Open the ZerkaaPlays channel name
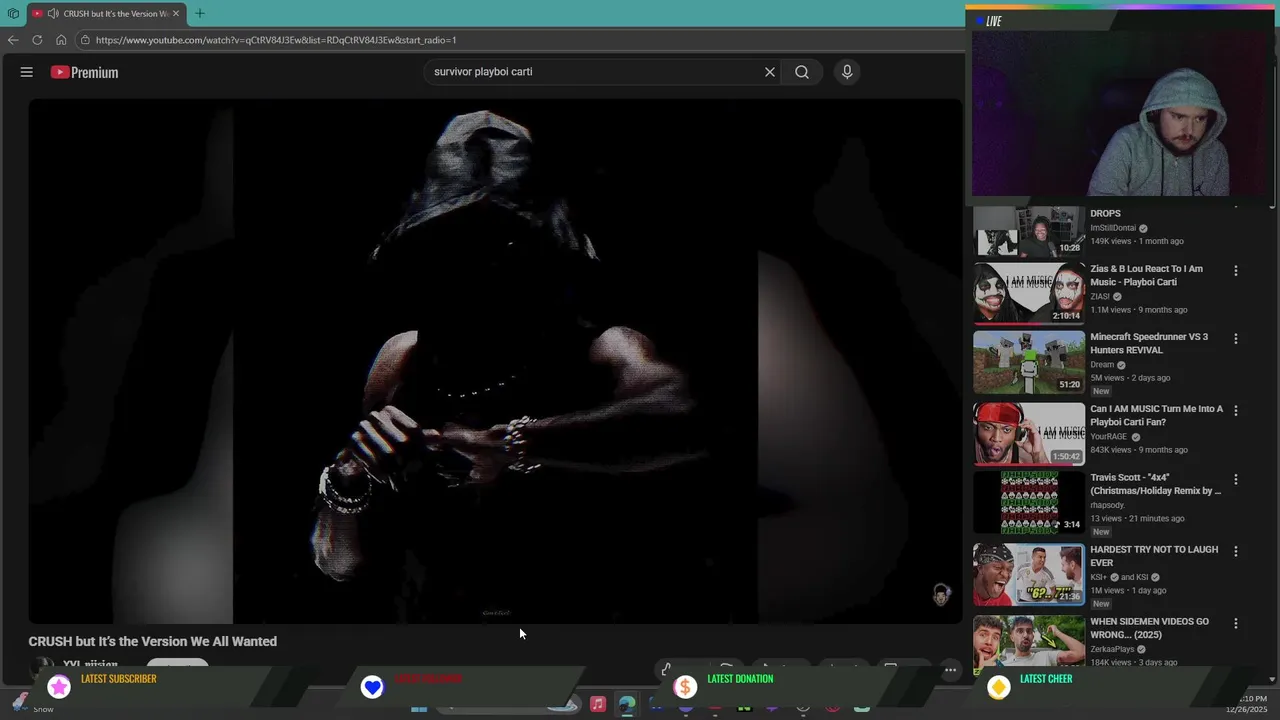This screenshot has height=720, width=1280. pyautogui.click(x=1112, y=649)
